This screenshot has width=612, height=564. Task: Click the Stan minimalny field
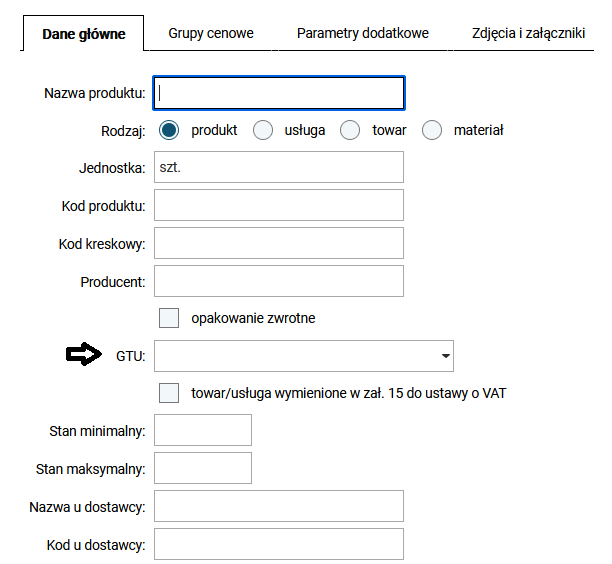point(203,431)
